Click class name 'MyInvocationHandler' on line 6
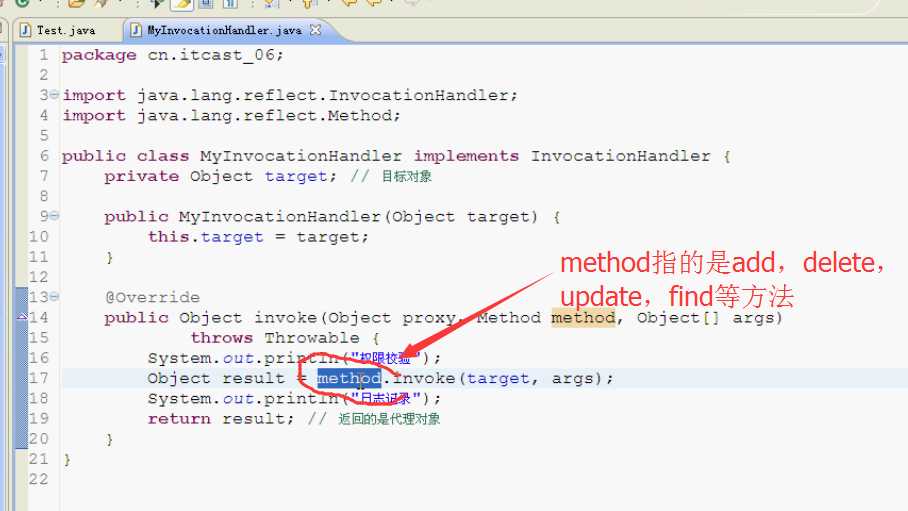Screen dimensions: 908x511 [301, 156]
